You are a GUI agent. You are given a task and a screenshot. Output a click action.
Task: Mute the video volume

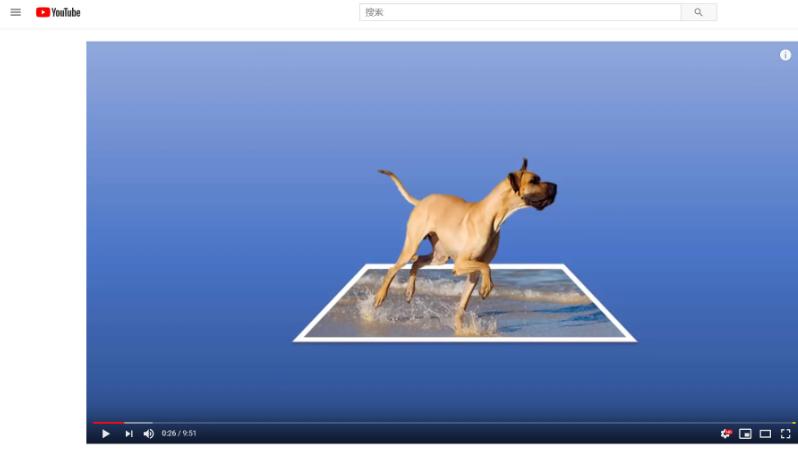tap(149, 434)
